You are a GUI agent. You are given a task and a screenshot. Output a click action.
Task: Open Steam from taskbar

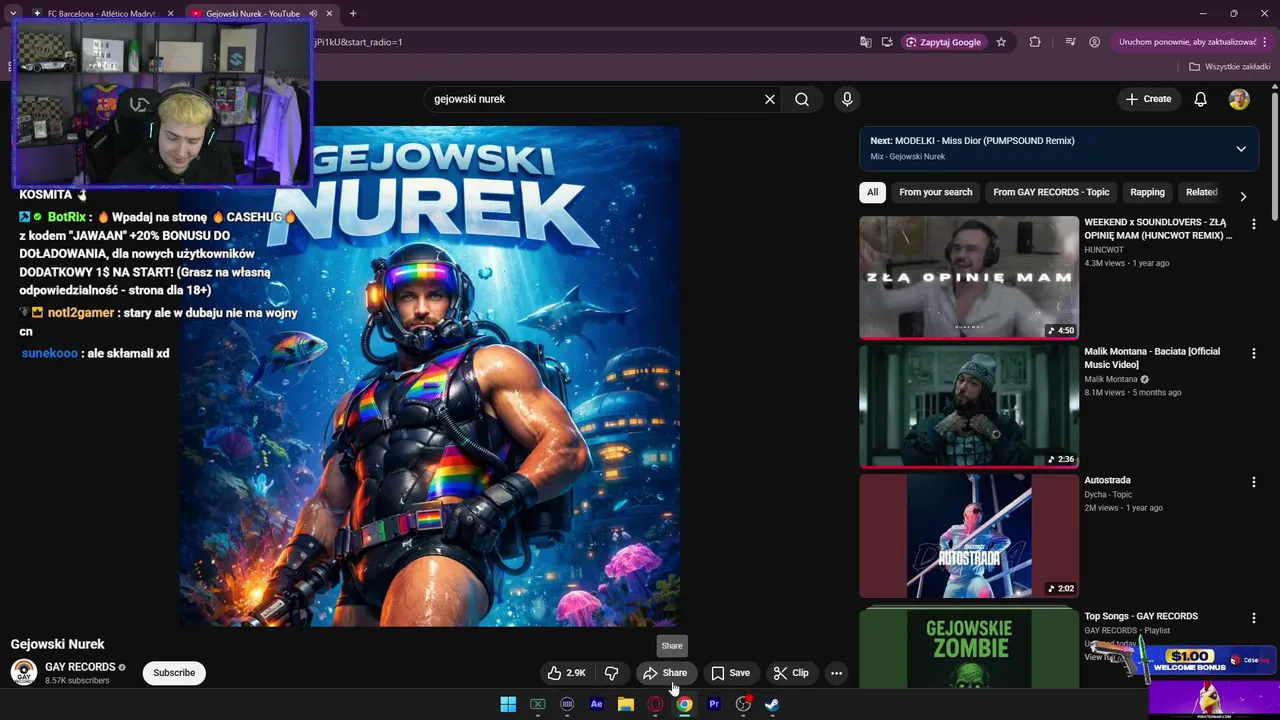coord(772,704)
